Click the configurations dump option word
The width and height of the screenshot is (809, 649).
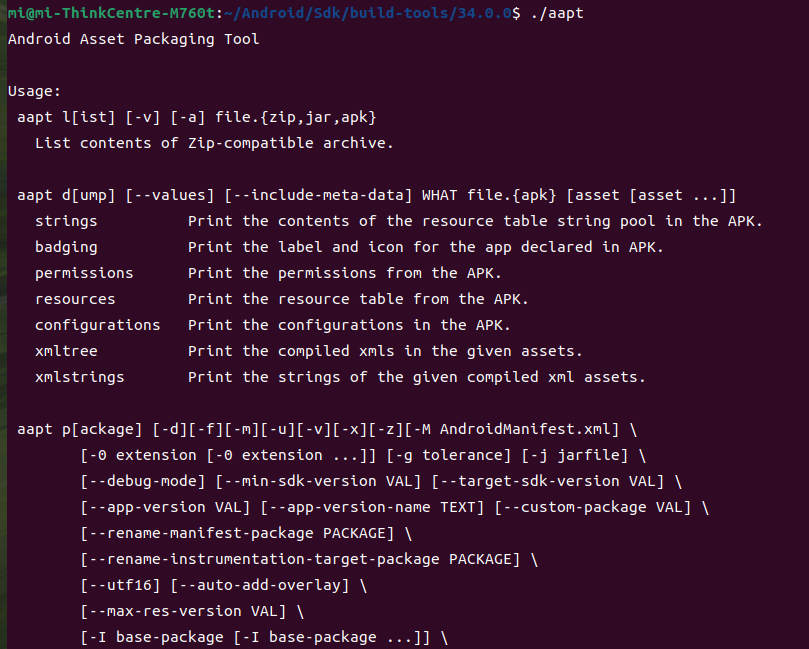[x=97, y=325]
